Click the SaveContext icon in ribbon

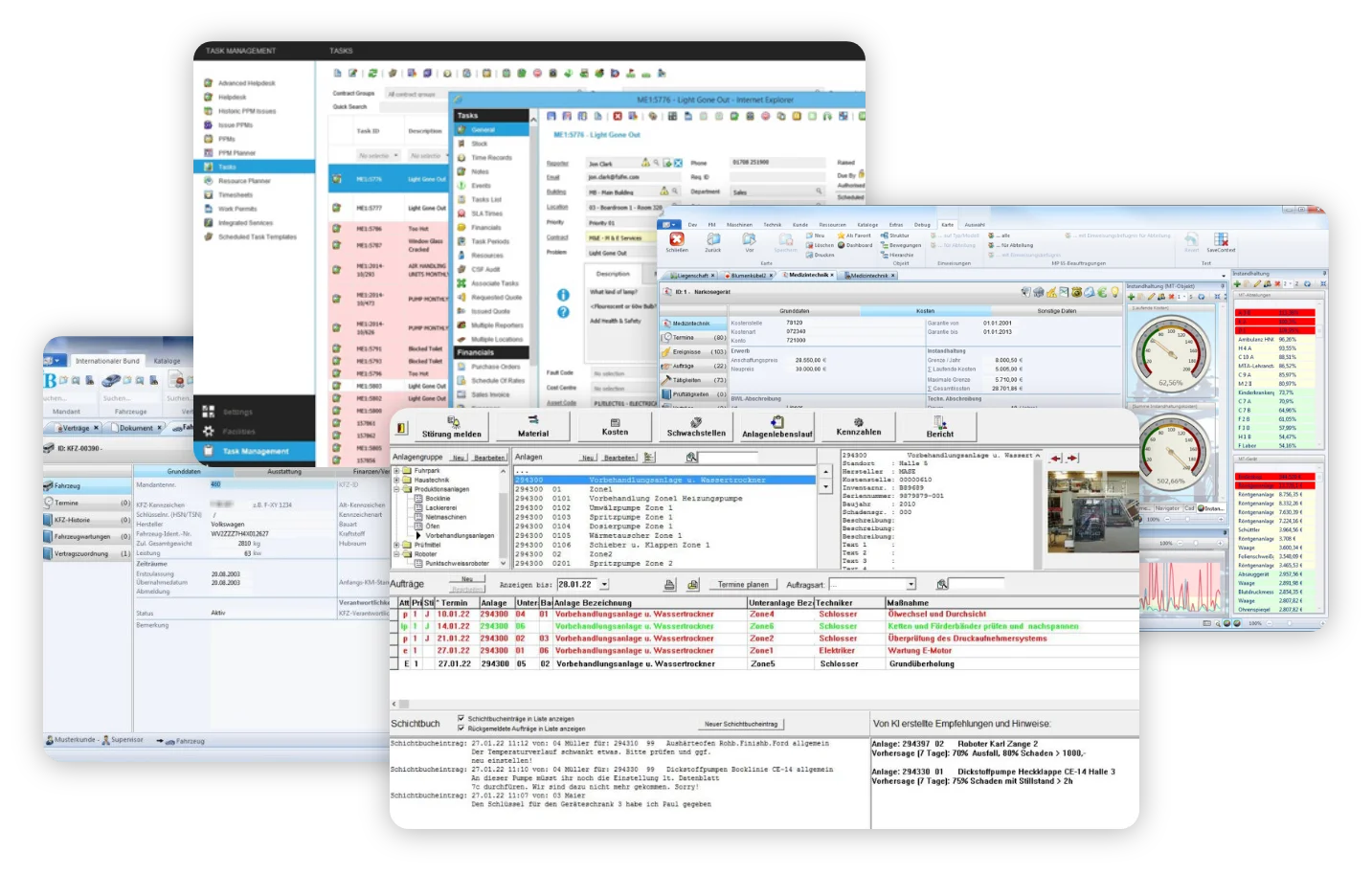[x=1221, y=241]
